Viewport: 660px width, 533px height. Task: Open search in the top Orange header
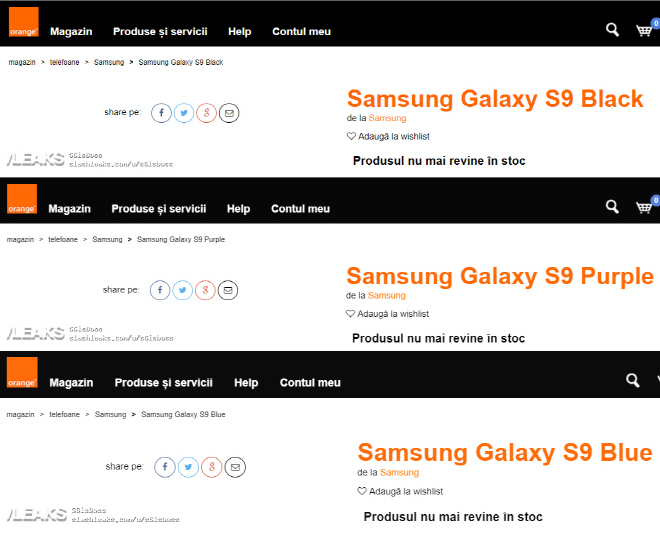click(612, 30)
